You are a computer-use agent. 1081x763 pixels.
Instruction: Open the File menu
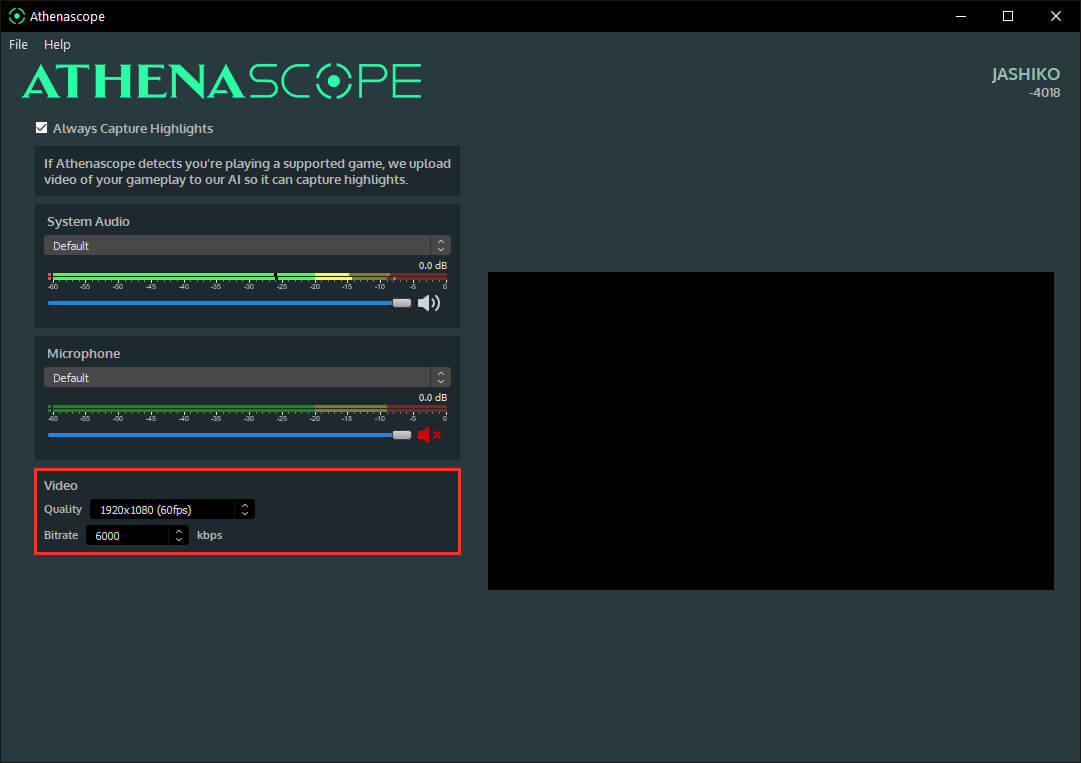pos(18,44)
